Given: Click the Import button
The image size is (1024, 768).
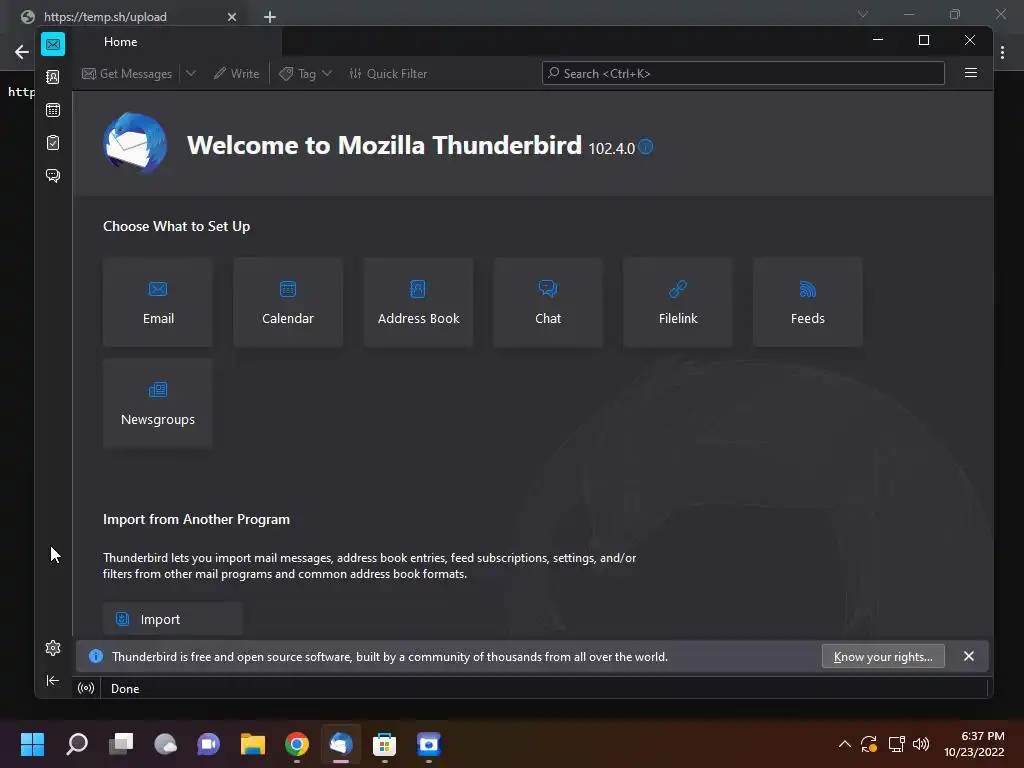Looking at the screenshot, I should click(172, 619).
